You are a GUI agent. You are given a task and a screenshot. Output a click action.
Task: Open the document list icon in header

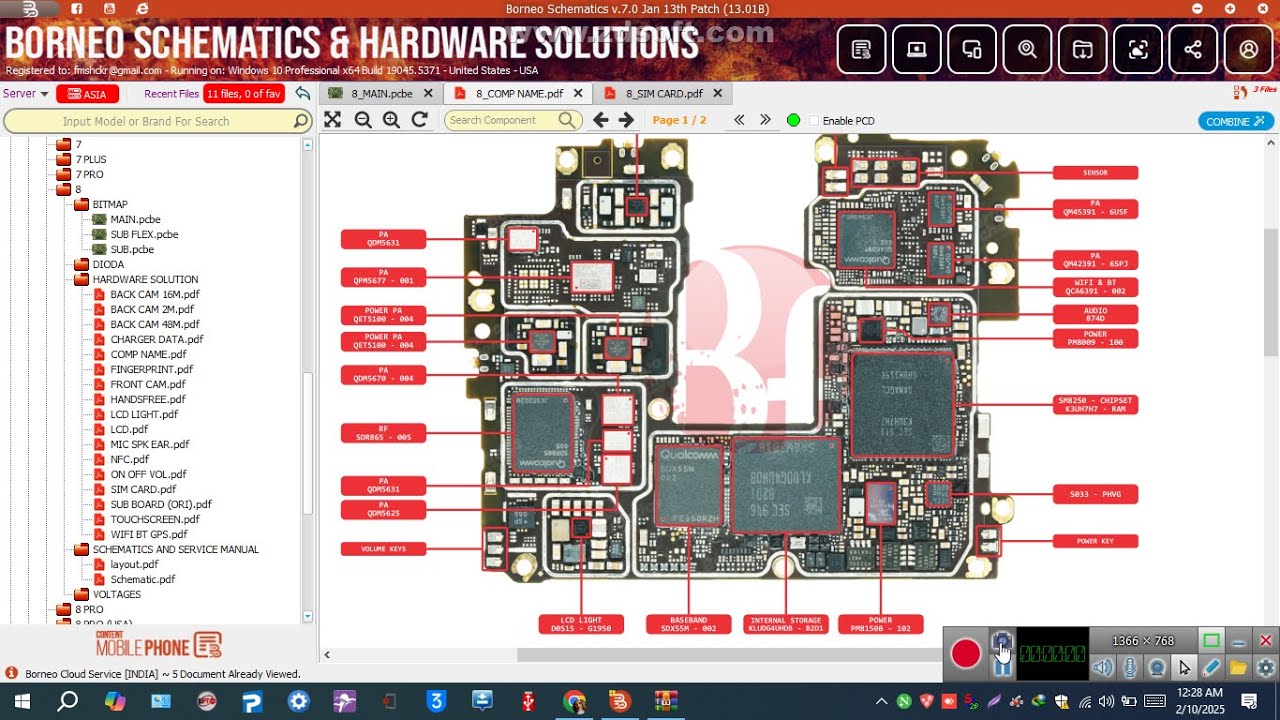(861, 49)
